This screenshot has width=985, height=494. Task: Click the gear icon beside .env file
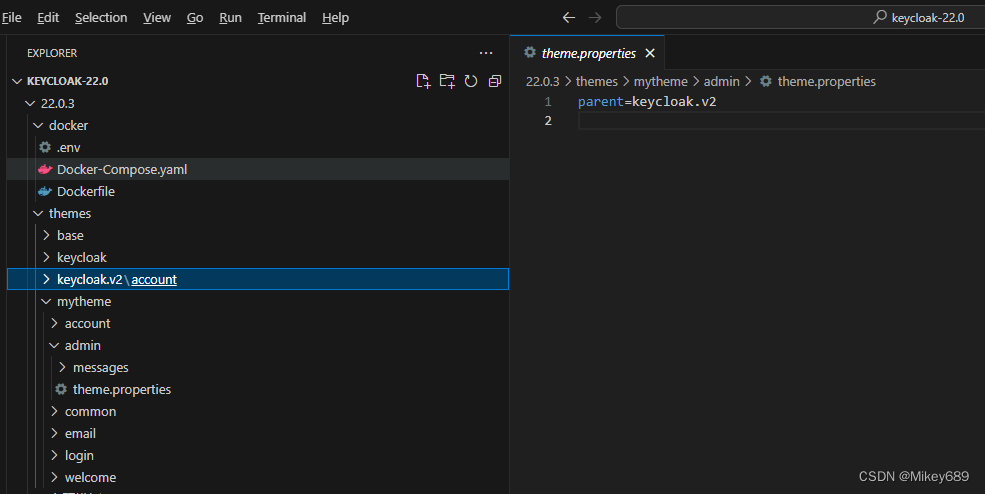(x=45, y=147)
